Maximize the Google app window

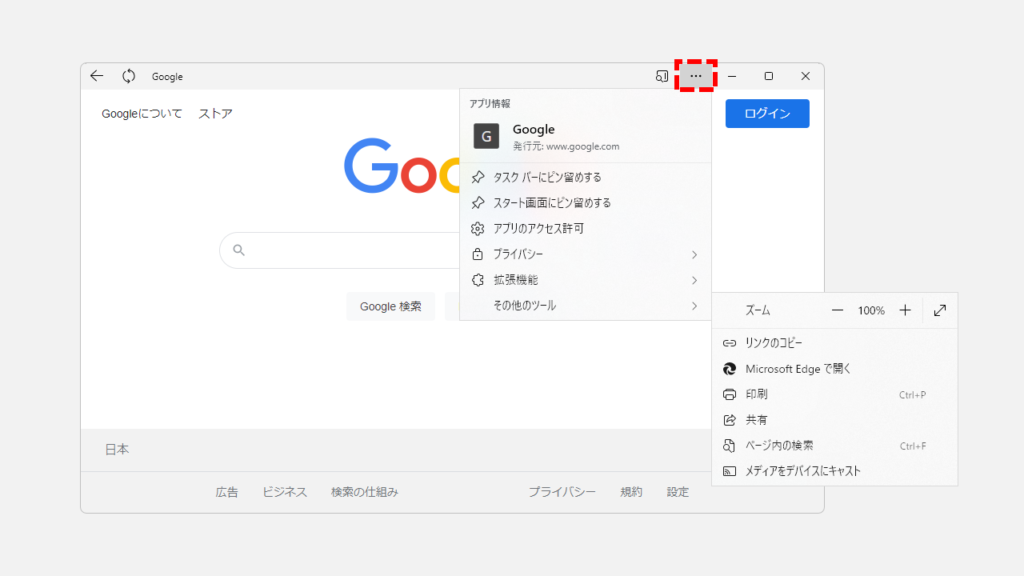(769, 76)
